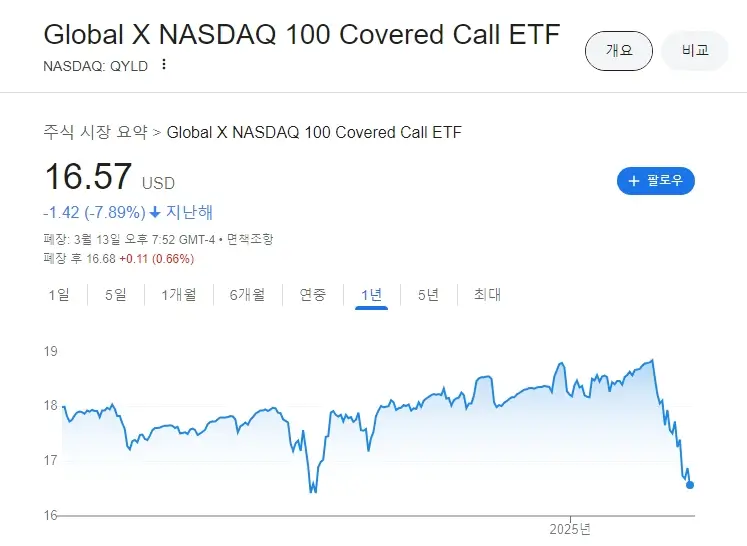This screenshot has width=747, height=546.
Task: Show the 1개월 chart range
Action: pyautogui.click(x=179, y=294)
